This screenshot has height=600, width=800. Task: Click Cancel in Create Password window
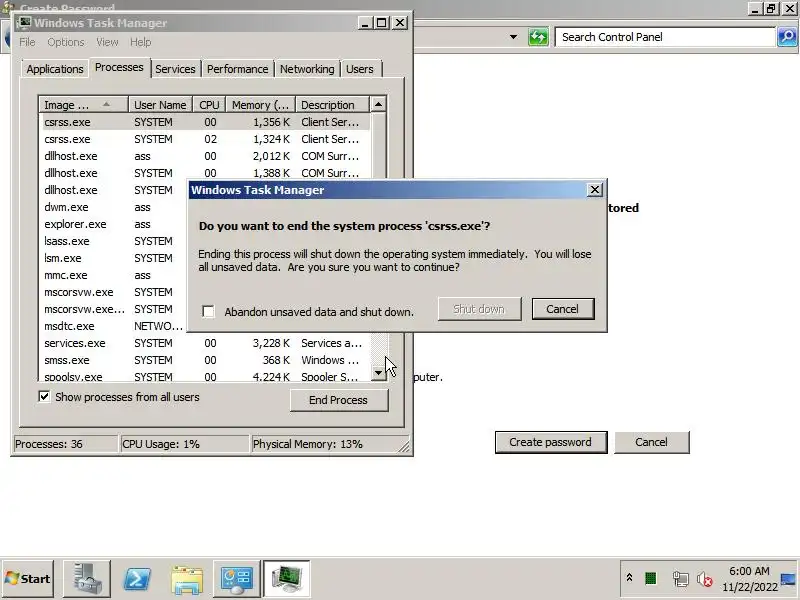coord(652,442)
